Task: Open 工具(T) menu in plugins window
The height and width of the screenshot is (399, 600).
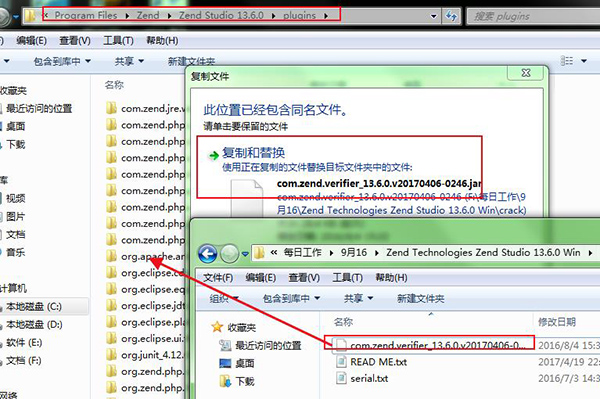Action: click(x=118, y=41)
